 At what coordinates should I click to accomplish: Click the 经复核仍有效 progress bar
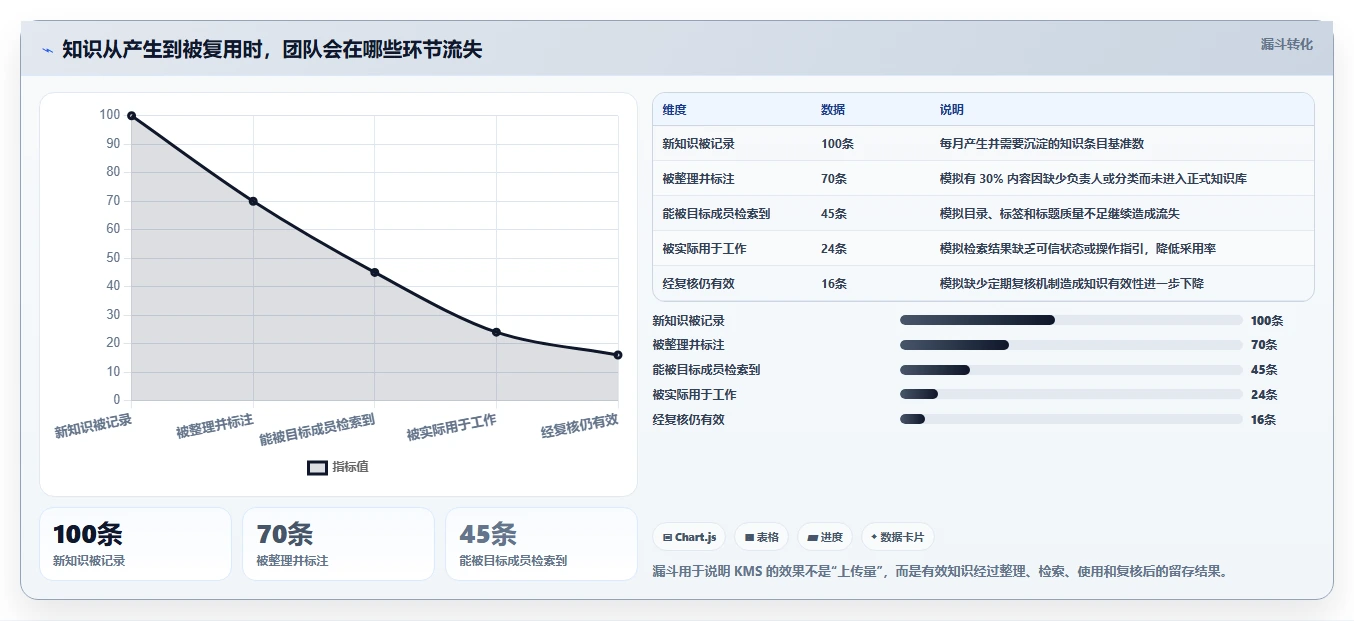[1071, 419]
